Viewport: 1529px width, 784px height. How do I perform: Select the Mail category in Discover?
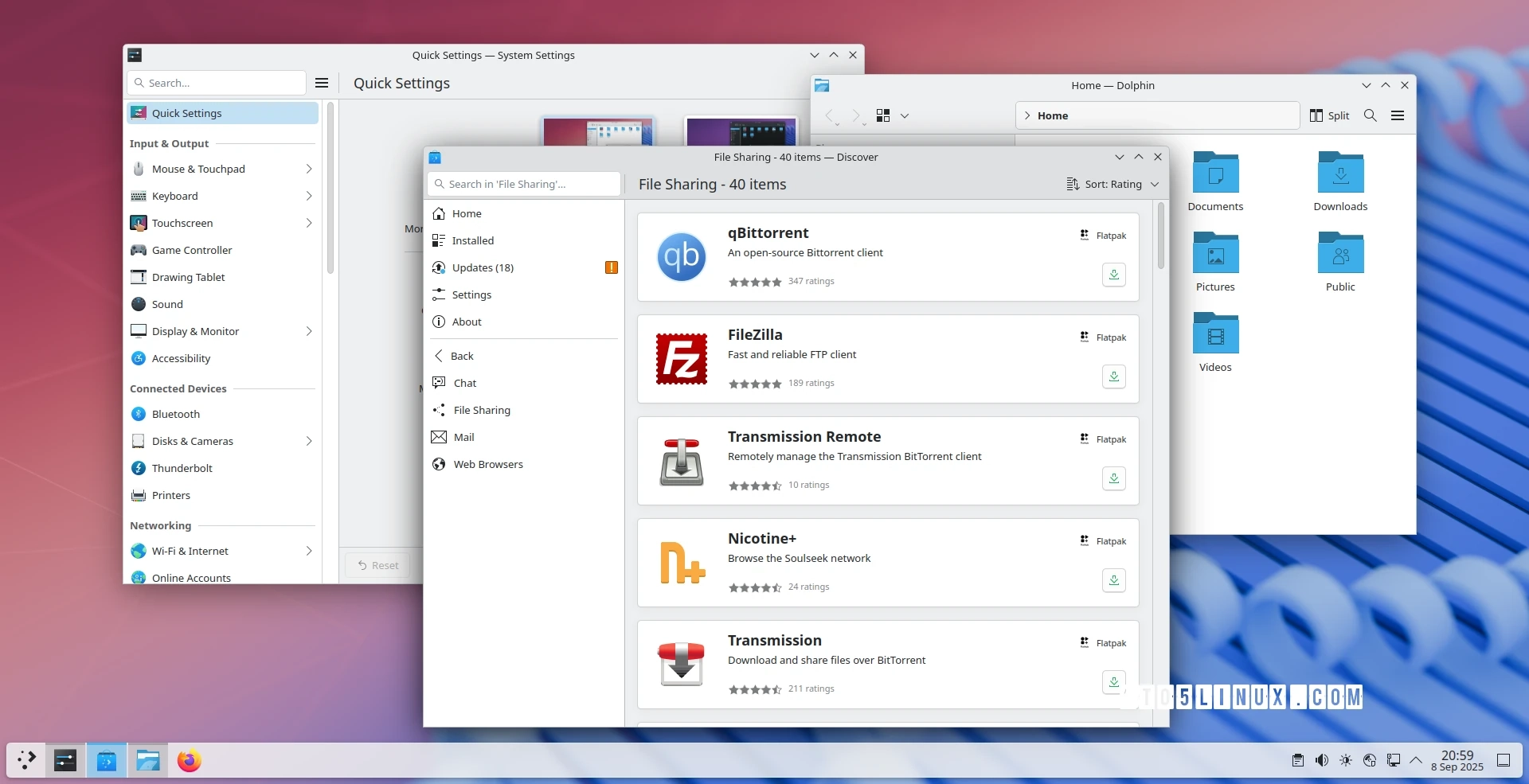[x=463, y=437]
